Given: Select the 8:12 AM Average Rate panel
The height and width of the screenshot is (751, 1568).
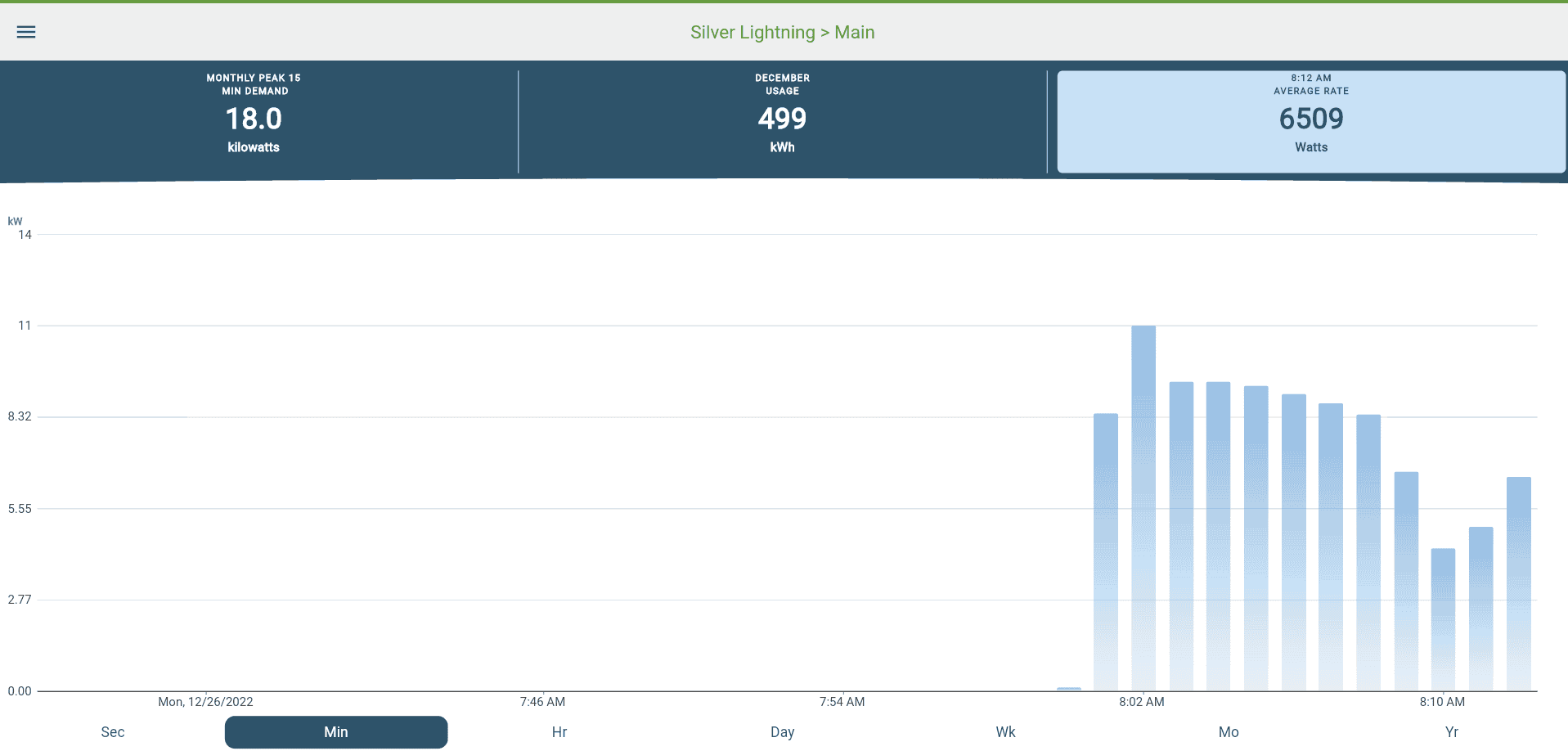Looking at the screenshot, I should [x=1310, y=121].
